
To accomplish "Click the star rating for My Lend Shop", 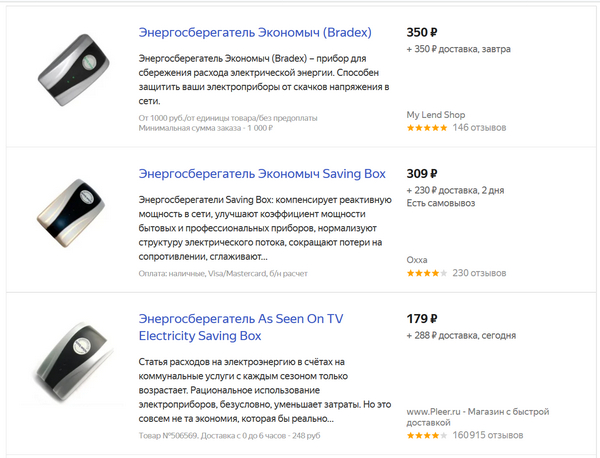I will click(426, 128).
